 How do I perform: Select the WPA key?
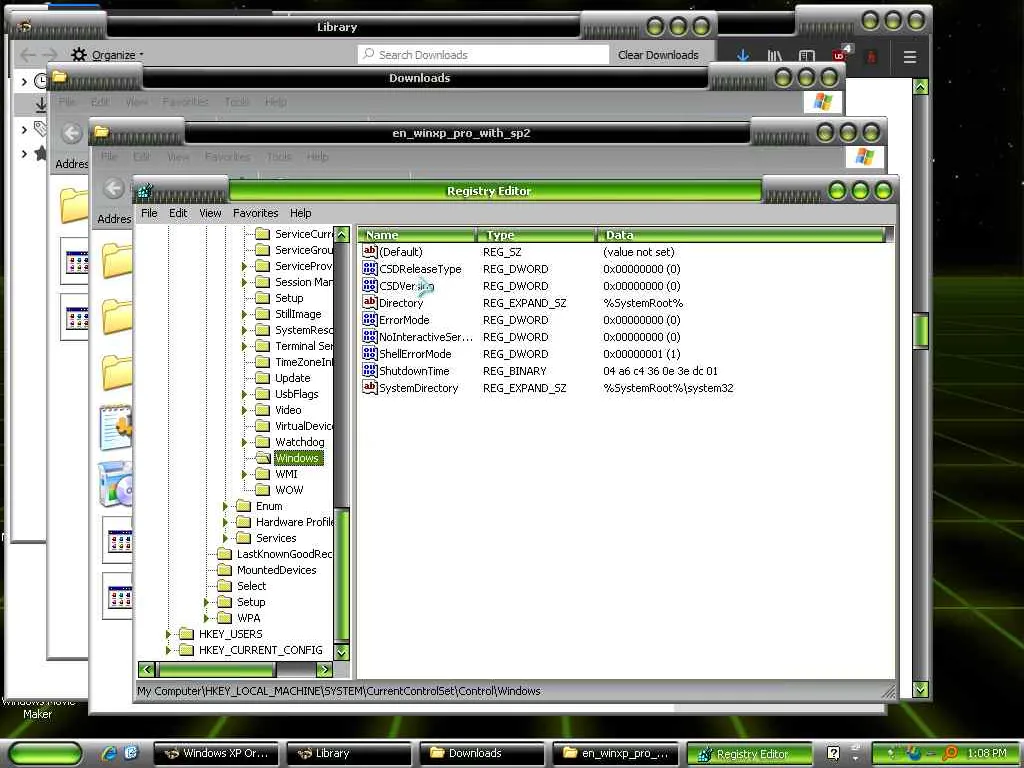click(248, 618)
